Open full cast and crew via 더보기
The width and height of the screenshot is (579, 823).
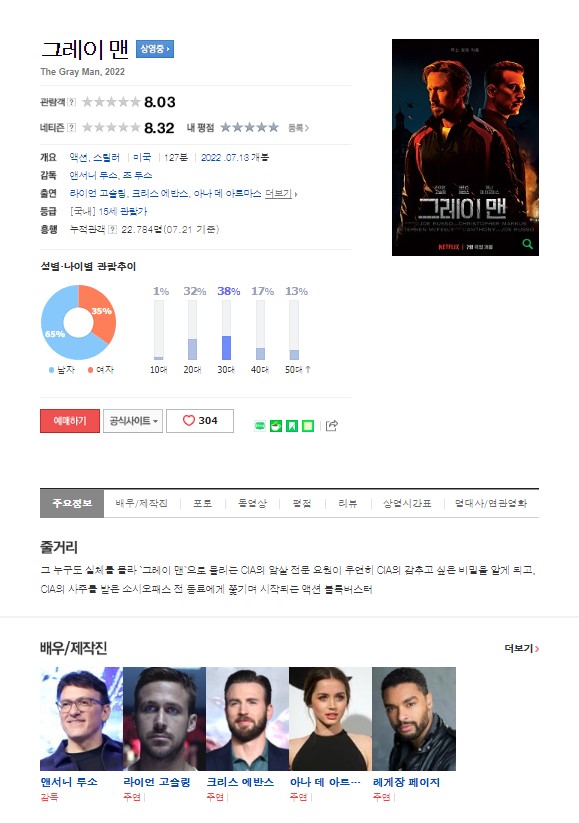tap(522, 649)
